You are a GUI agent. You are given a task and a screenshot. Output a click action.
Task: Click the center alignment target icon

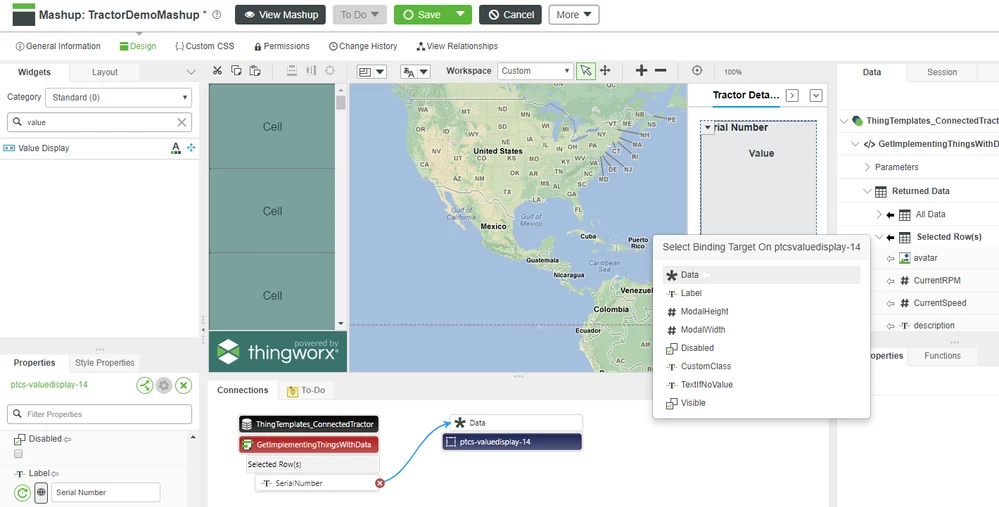point(329,71)
